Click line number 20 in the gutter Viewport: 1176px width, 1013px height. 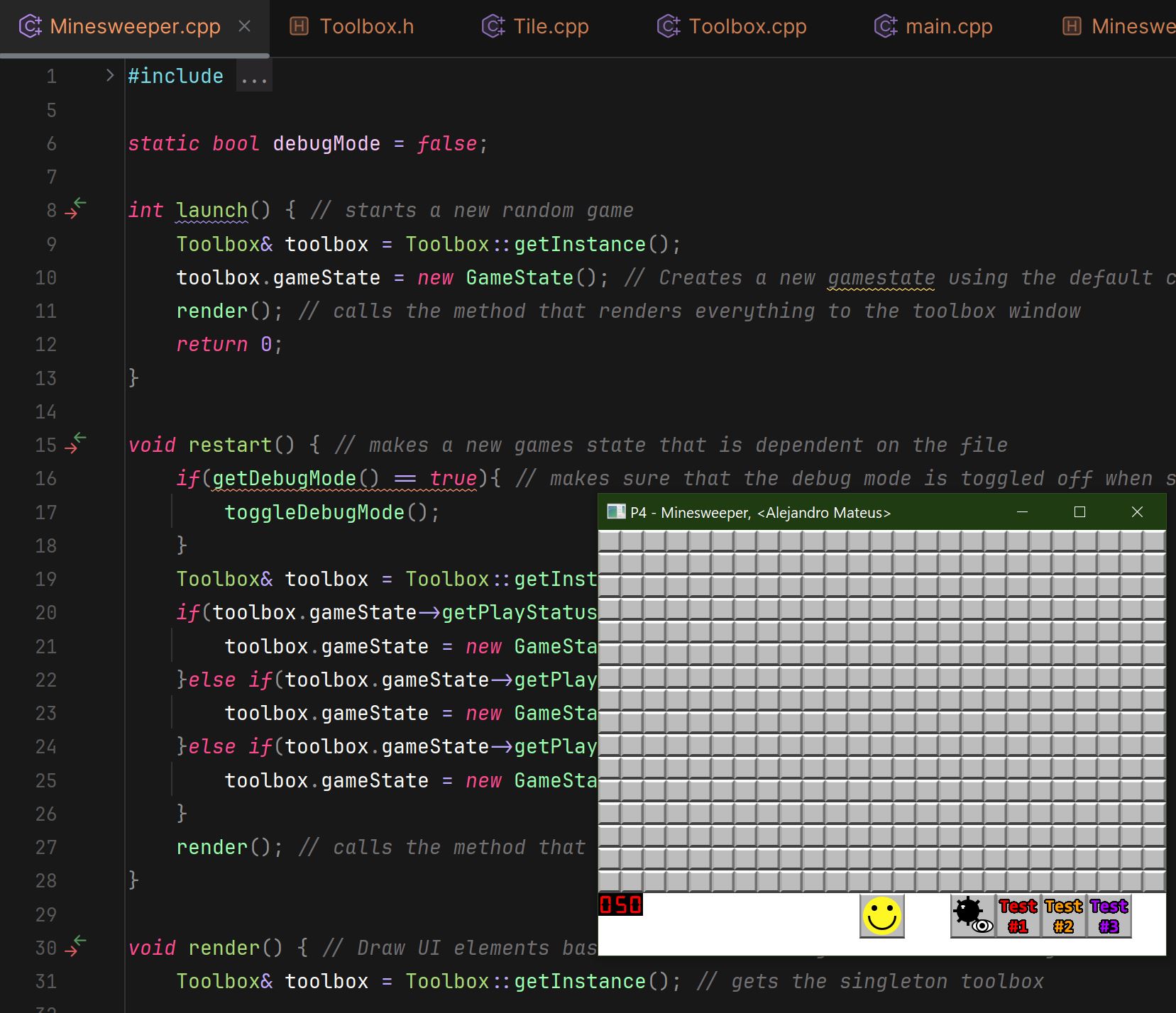(x=45, y=612)
